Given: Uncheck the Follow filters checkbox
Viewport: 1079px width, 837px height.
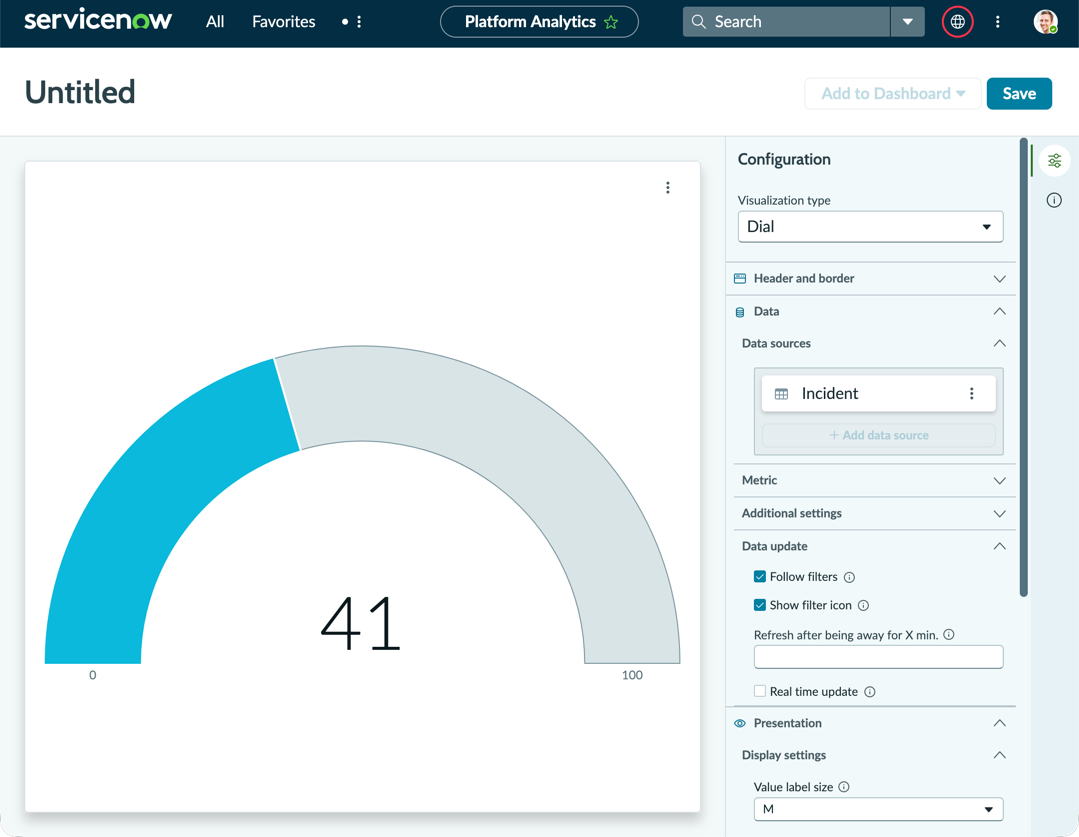Looking at the screenshot, I should pos(760,577).
